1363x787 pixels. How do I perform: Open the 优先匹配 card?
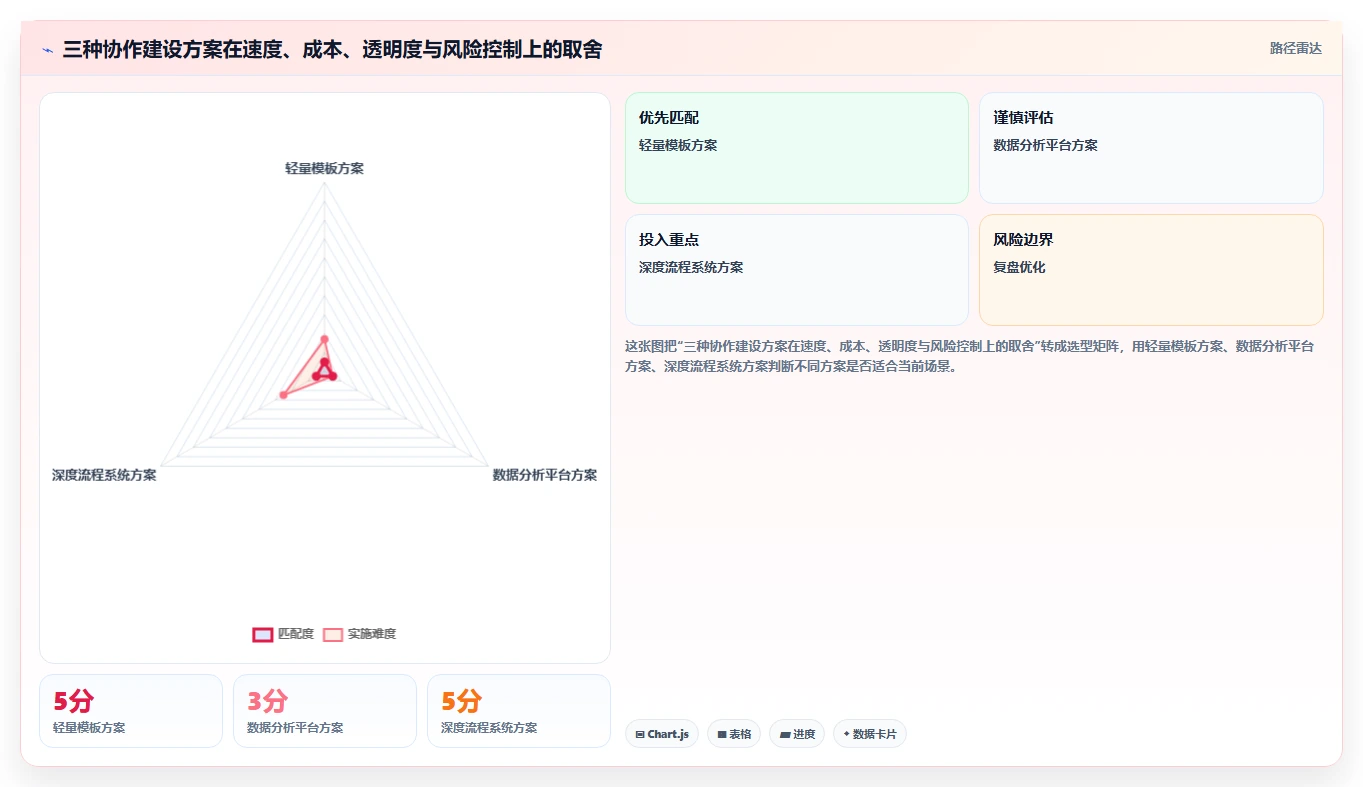pyautogui.click(x=797, y=148)
